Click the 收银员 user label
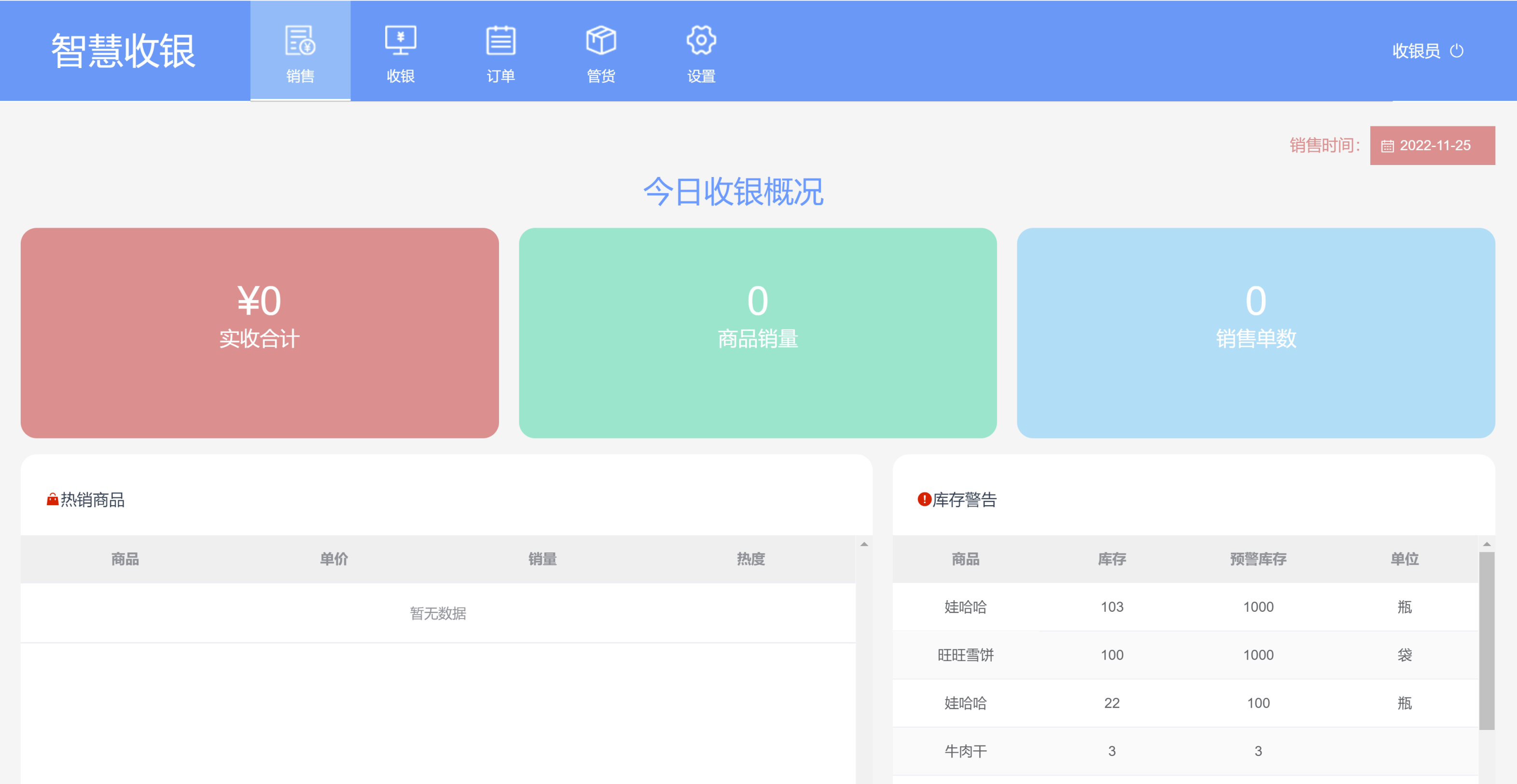This screenshot has height=784, width=1517. click(x=1416, y=51)
